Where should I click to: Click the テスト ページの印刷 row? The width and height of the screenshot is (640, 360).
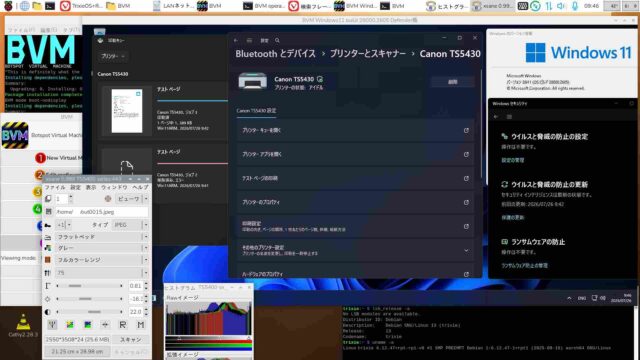(x=355, y=178)
